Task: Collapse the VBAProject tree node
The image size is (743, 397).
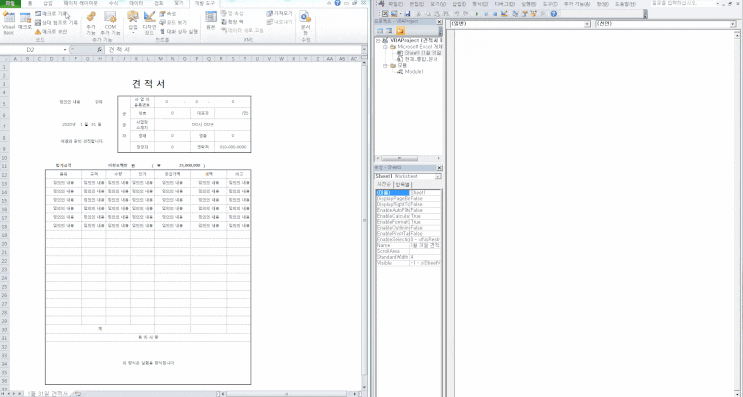Action: [378, 41]
